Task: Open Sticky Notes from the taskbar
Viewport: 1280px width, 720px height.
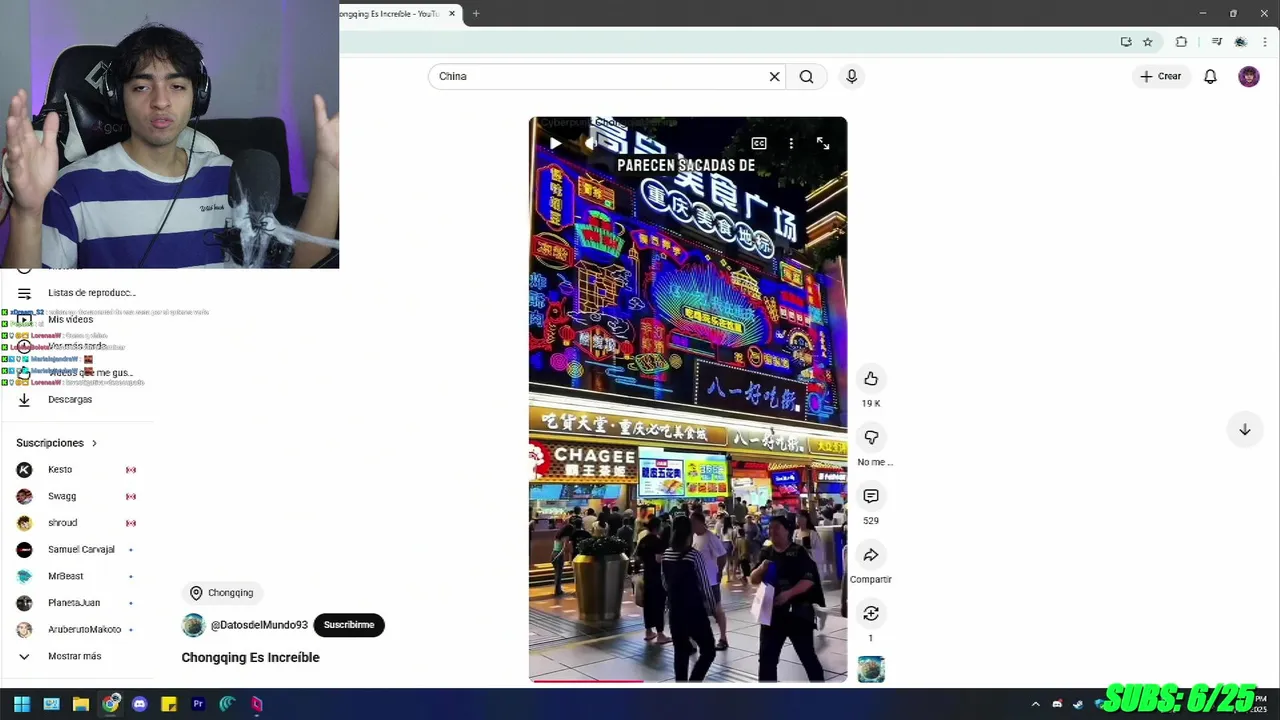Action: tap(169, 704)
